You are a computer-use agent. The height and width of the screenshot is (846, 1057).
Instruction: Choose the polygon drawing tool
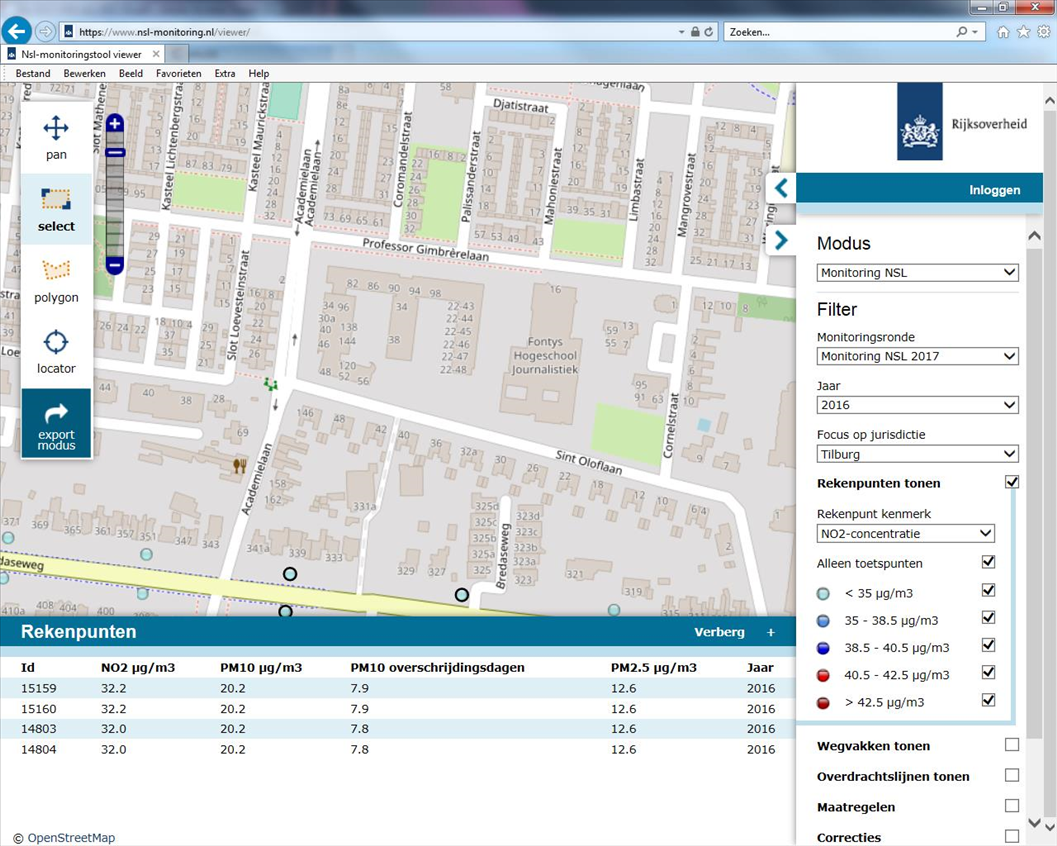56,280
